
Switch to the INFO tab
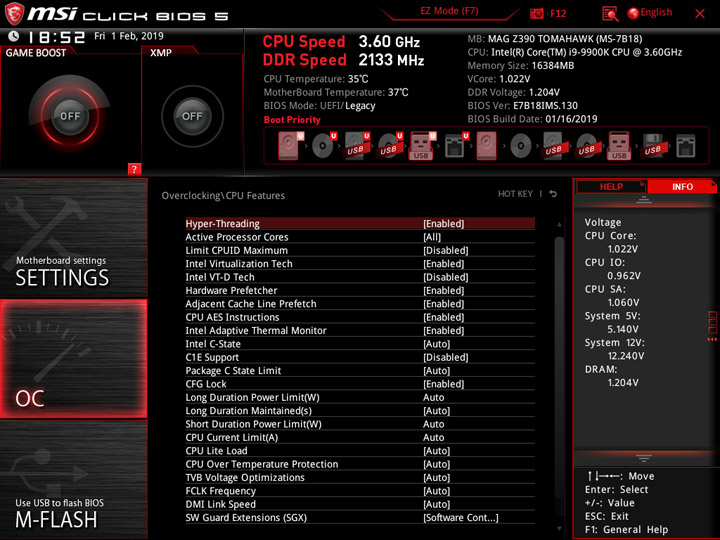(682, 186)
